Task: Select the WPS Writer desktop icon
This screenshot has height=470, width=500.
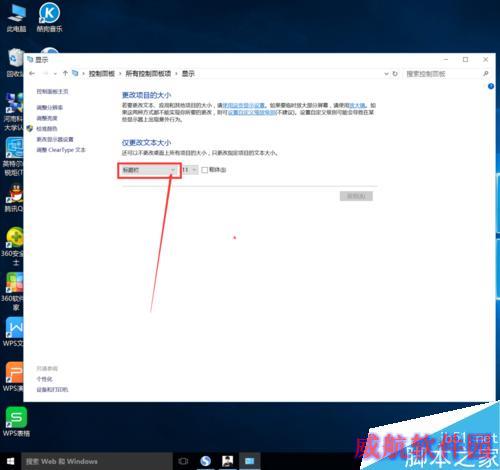Action: [x=13, y=332]
